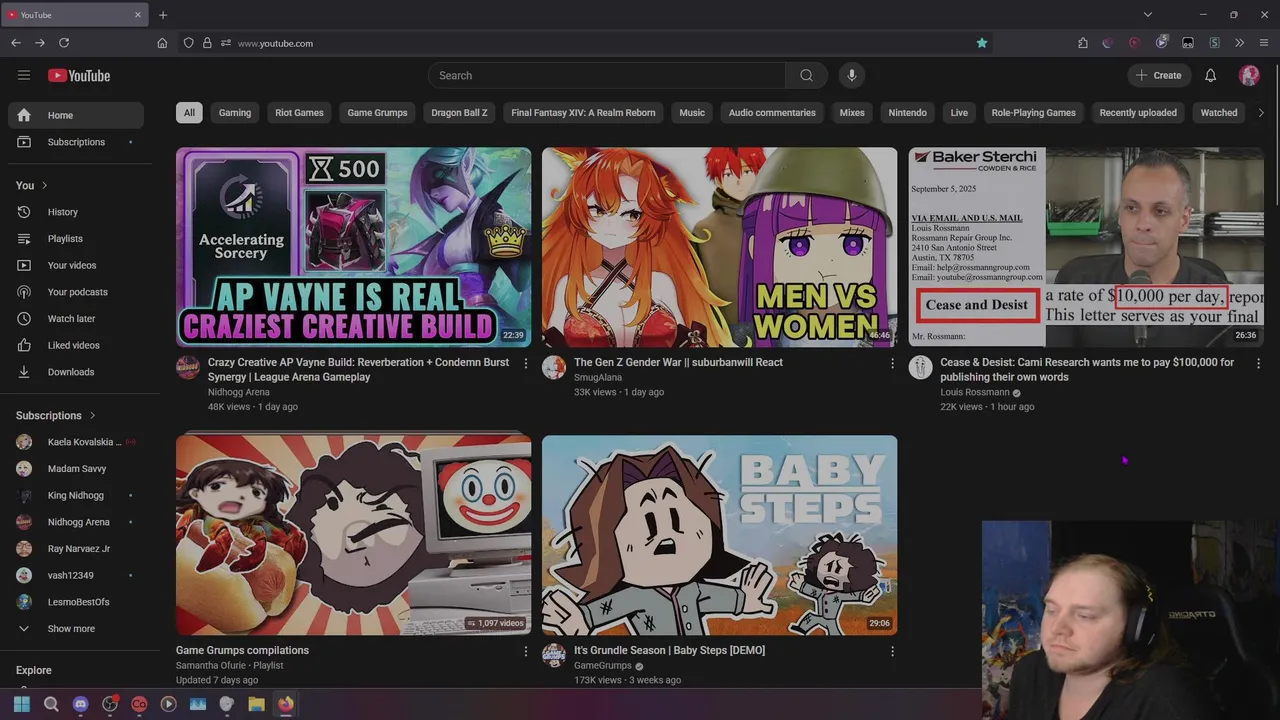
Task: Expand the Subscriptions section heading
Action: coord(56,415)
